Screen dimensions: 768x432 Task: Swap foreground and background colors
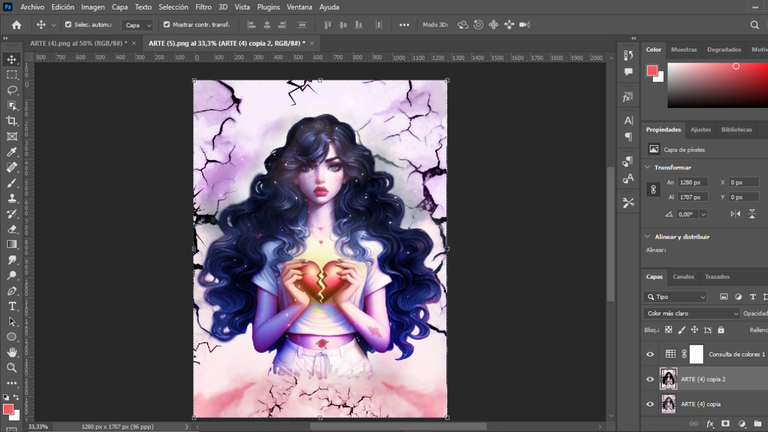pos(16,397)
